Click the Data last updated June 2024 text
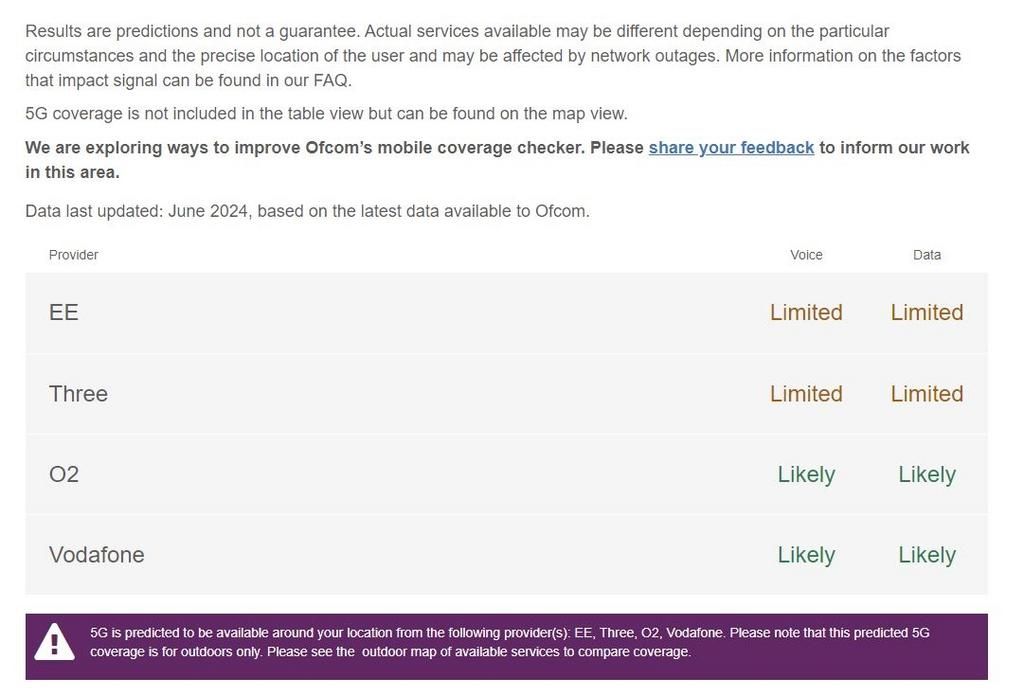 coord(307,211)
